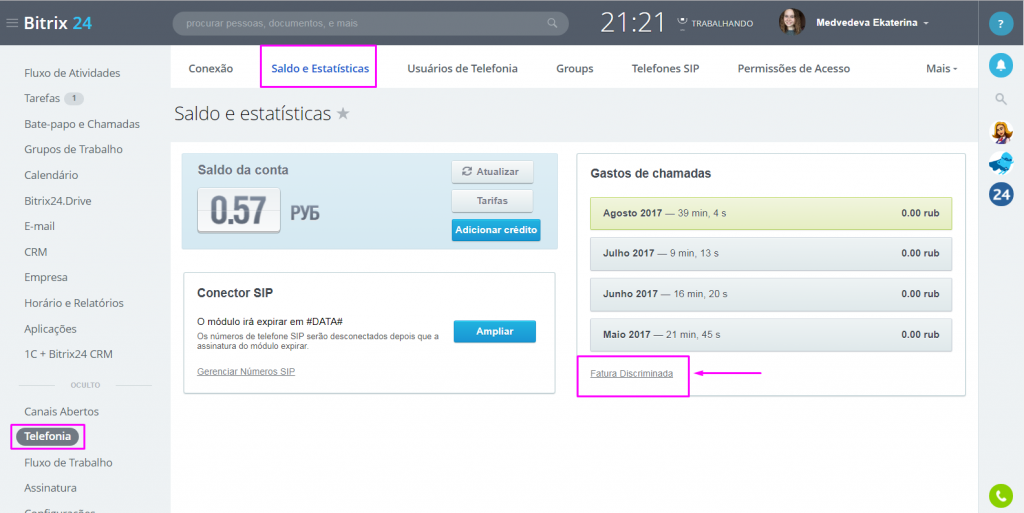Open Fluxo de Trabalho in sidebar
This screenshot has height=513, width=1024.
[x=68, y=463]
